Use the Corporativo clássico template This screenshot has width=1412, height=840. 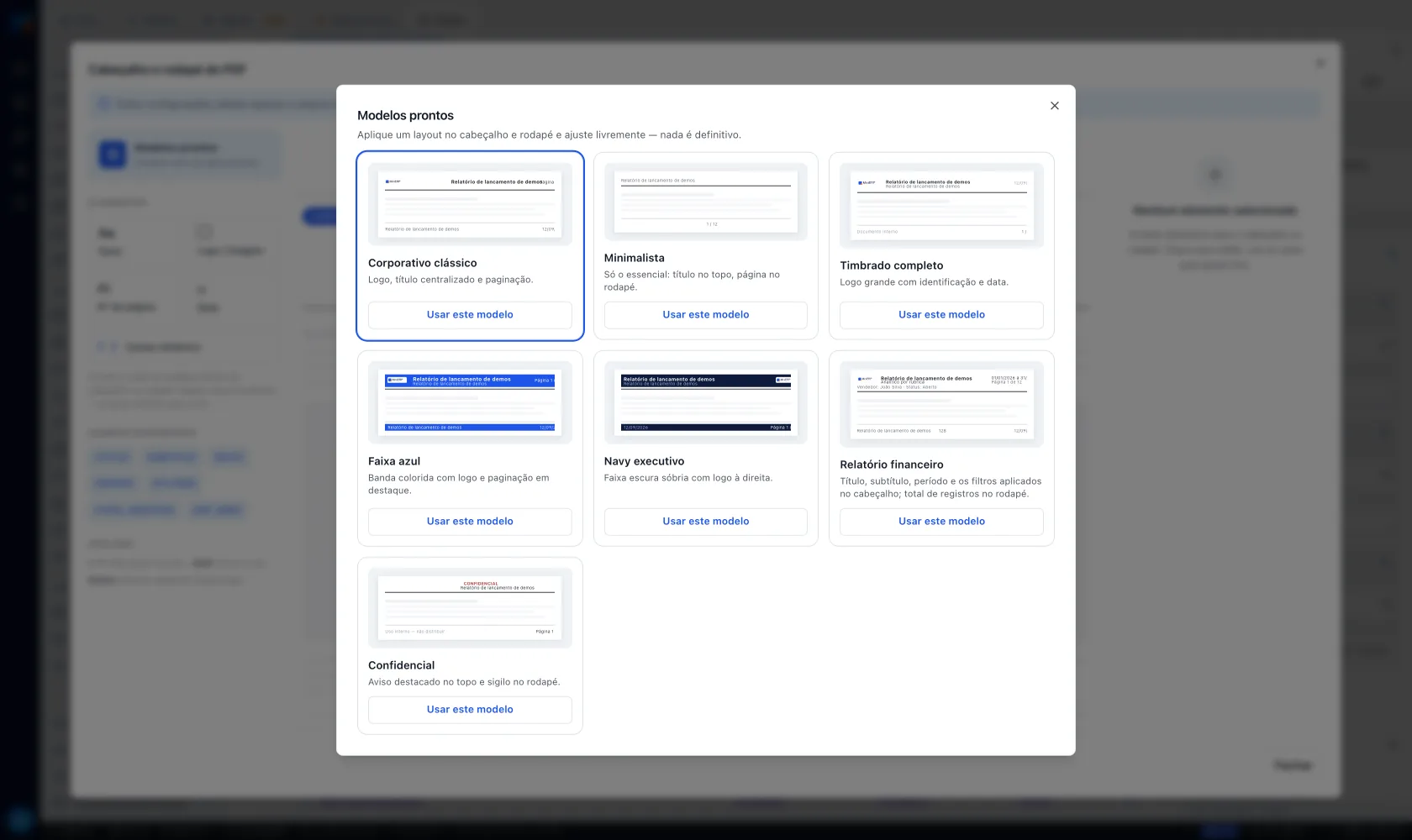coord(470,315)
